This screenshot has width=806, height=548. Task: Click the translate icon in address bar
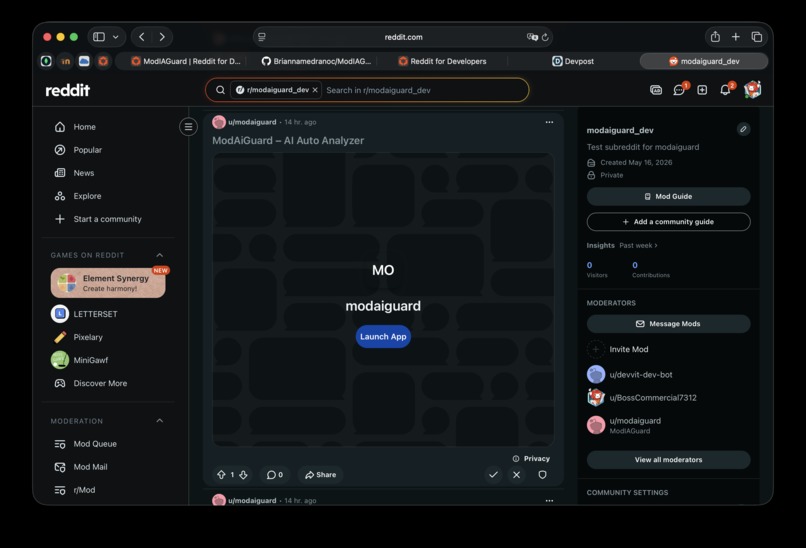pyautogui.click(x=532, y=37)
